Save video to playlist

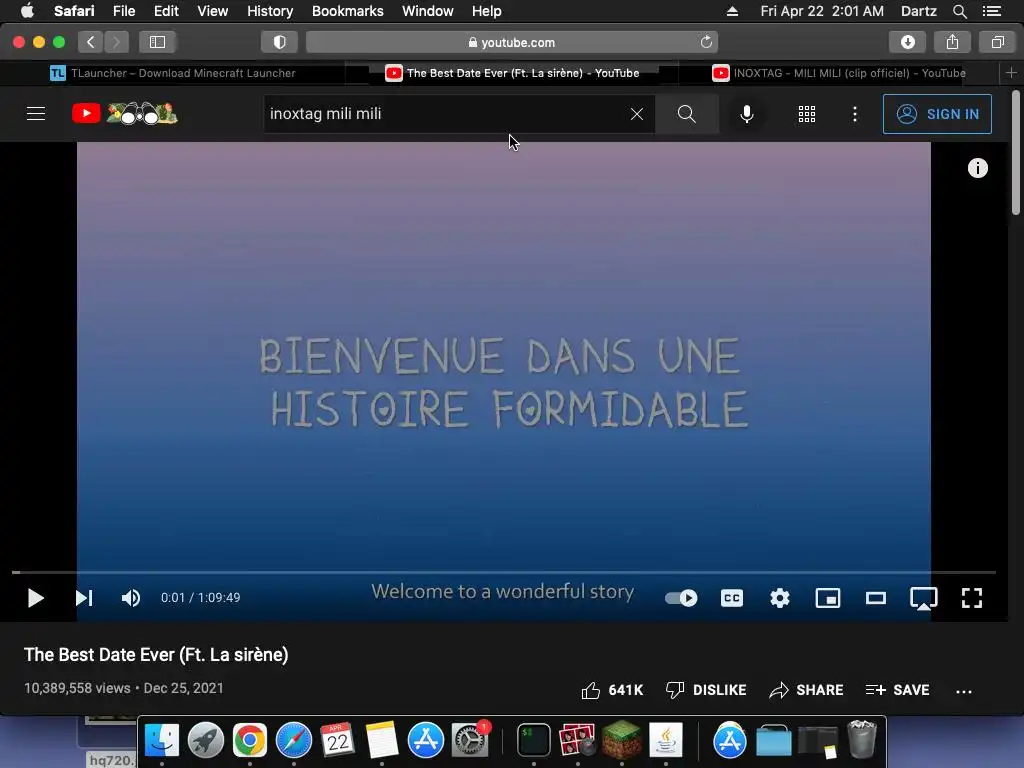(x=897, y=690)
